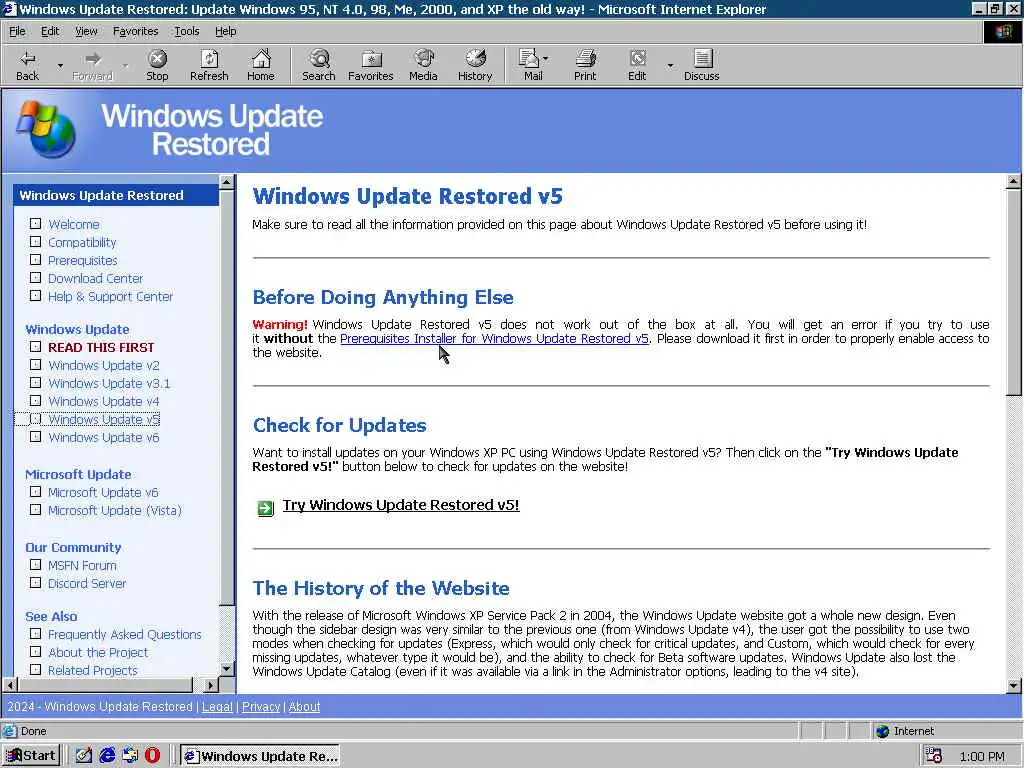The image size is (1024, 768).
Task: Click the main content vertical scrollbar thumb
Action: (1014, 292)
